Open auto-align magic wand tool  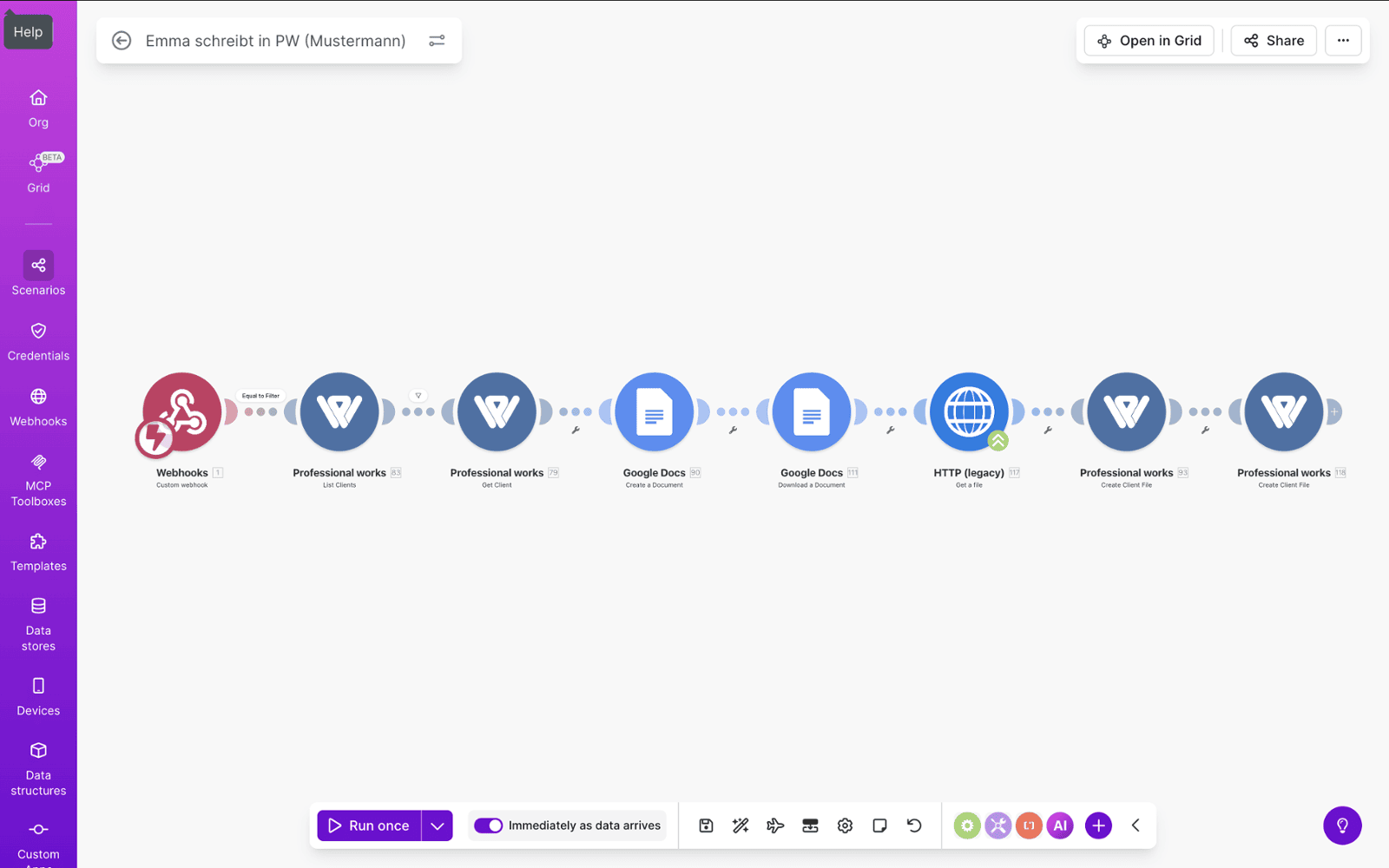[741, 825]
